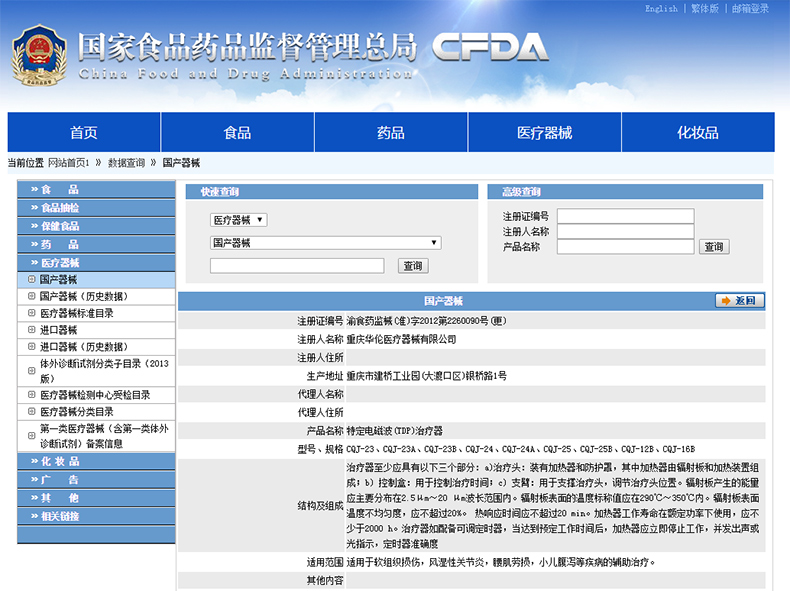The width and height of the screenshot is (790, 591).
Task: Click the advanced search 查询 button
Action: click(x=714, y=247)
